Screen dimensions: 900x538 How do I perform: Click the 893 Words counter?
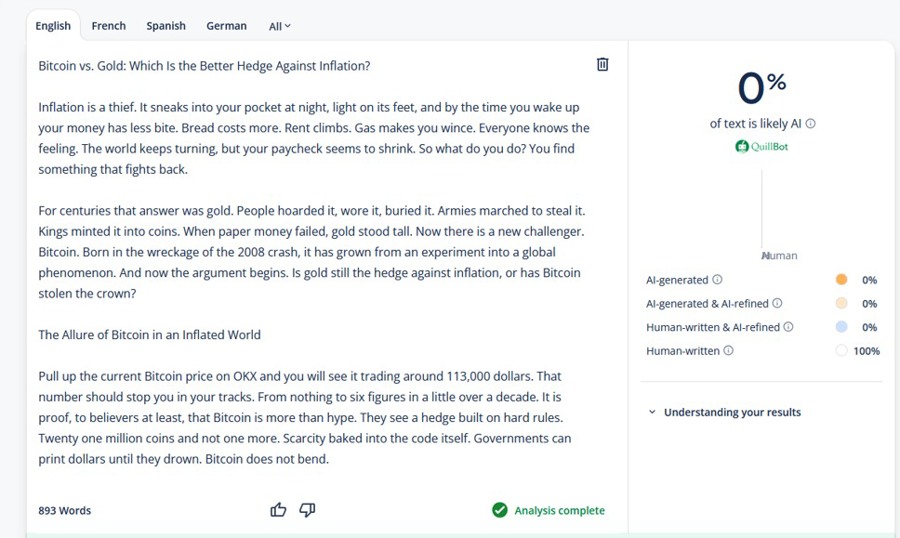coord(65,510)
